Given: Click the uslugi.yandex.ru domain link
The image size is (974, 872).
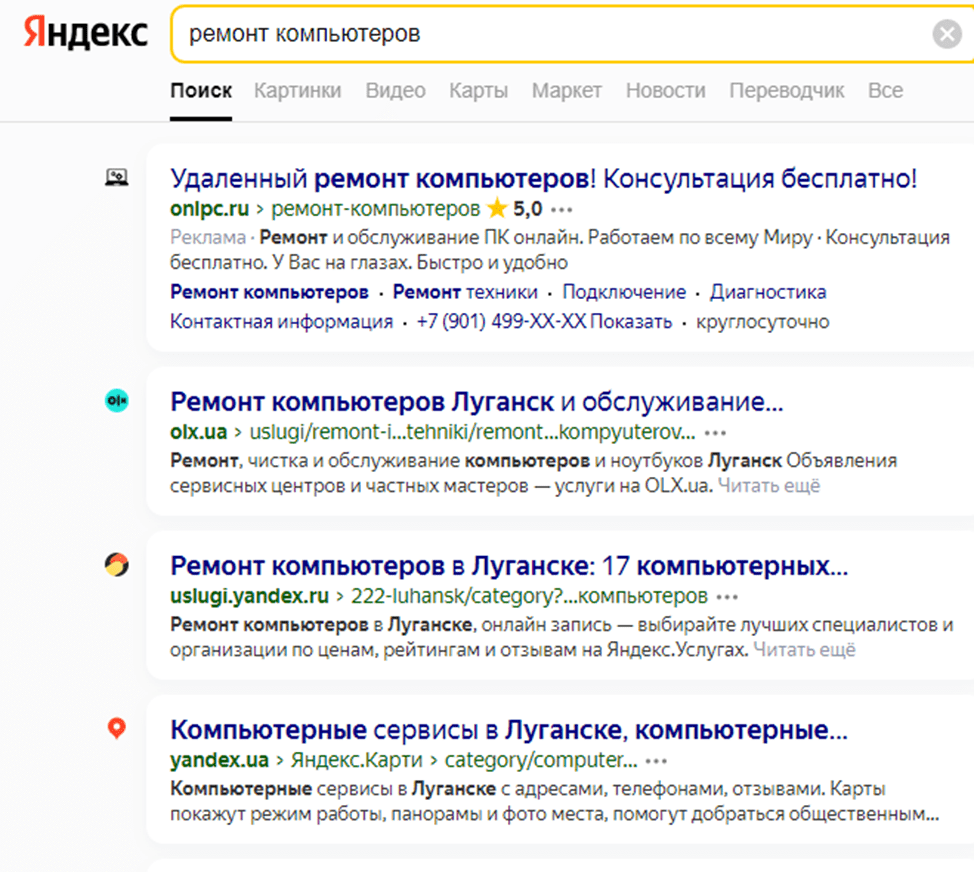Looking at the screenshot, I should click(250, 596).
